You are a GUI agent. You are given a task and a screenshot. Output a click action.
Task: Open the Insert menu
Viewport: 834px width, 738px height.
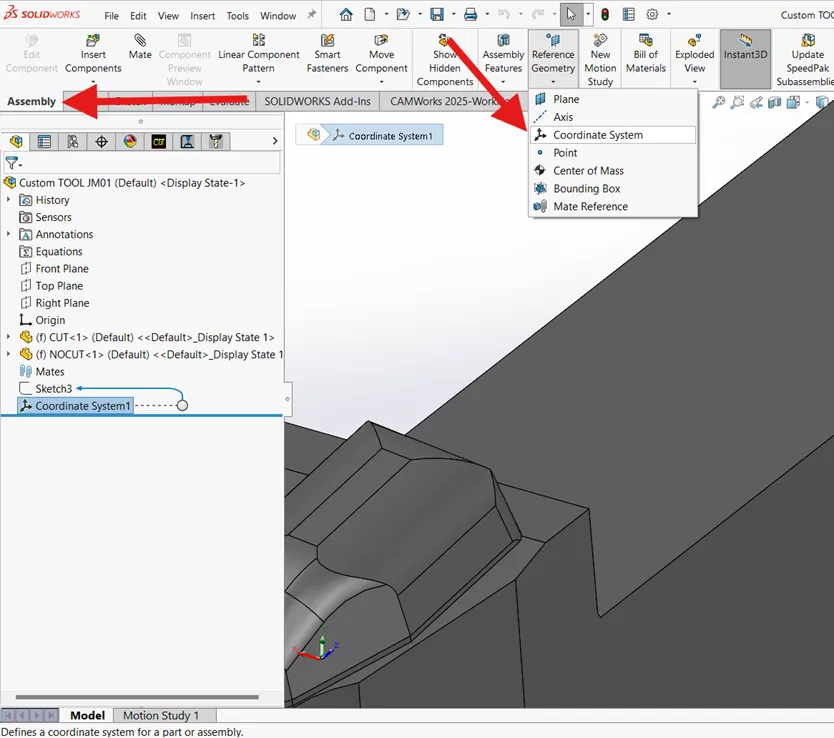click(x=203, y=15)
